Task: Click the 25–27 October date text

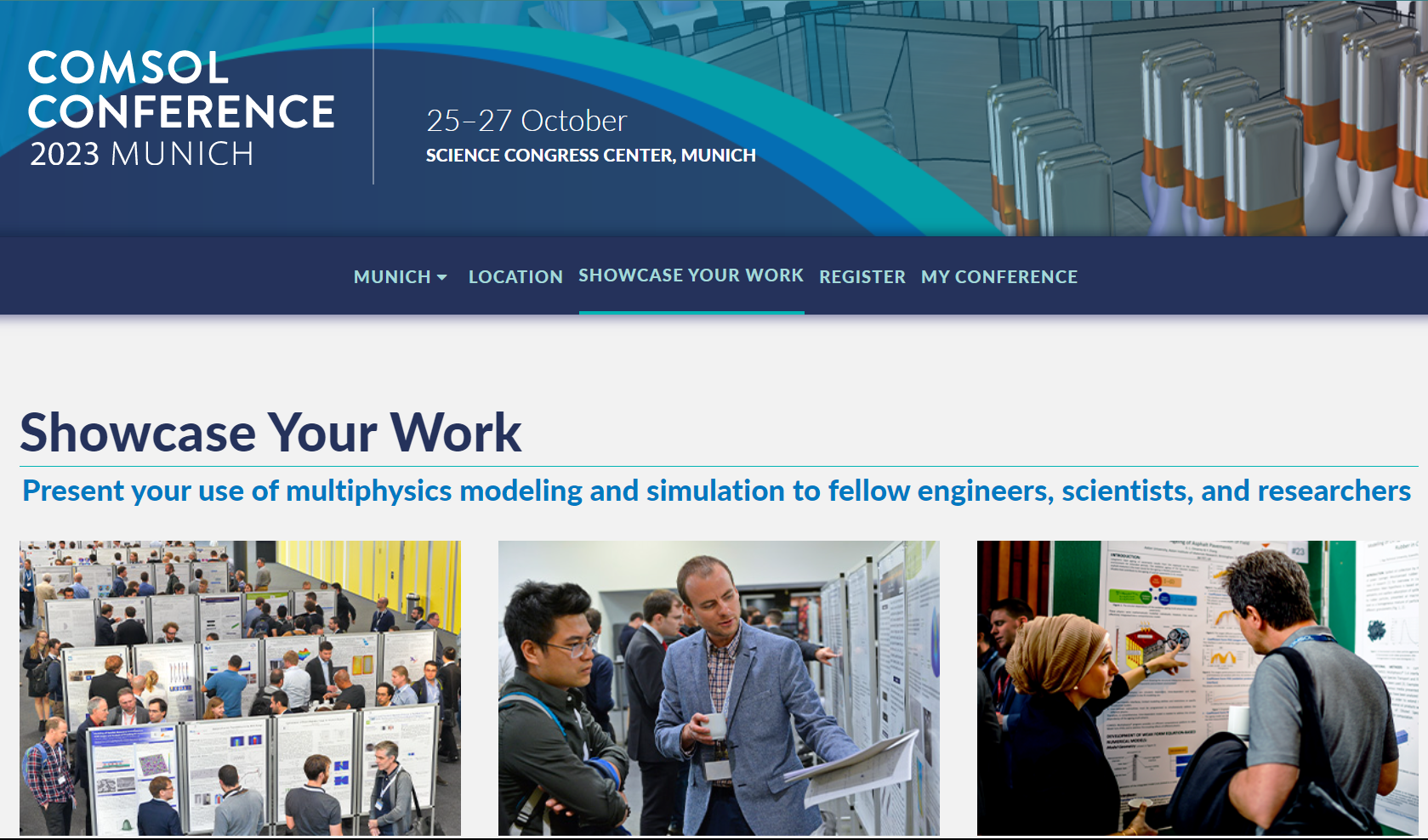Action: pos(526,121)
